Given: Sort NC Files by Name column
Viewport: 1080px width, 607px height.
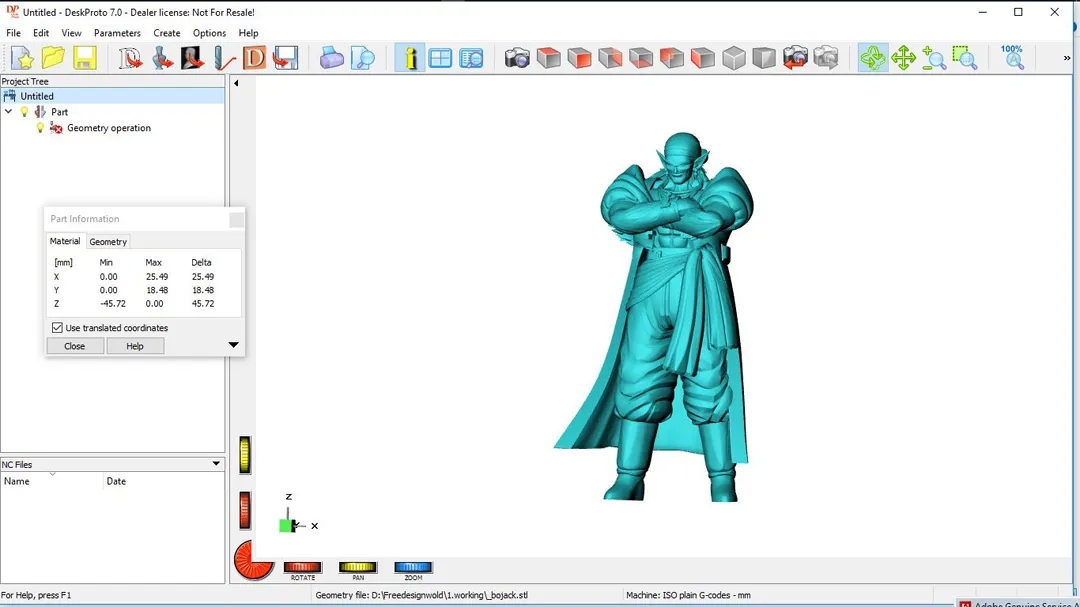Looking at the screenshot, I should pos(52,481).
